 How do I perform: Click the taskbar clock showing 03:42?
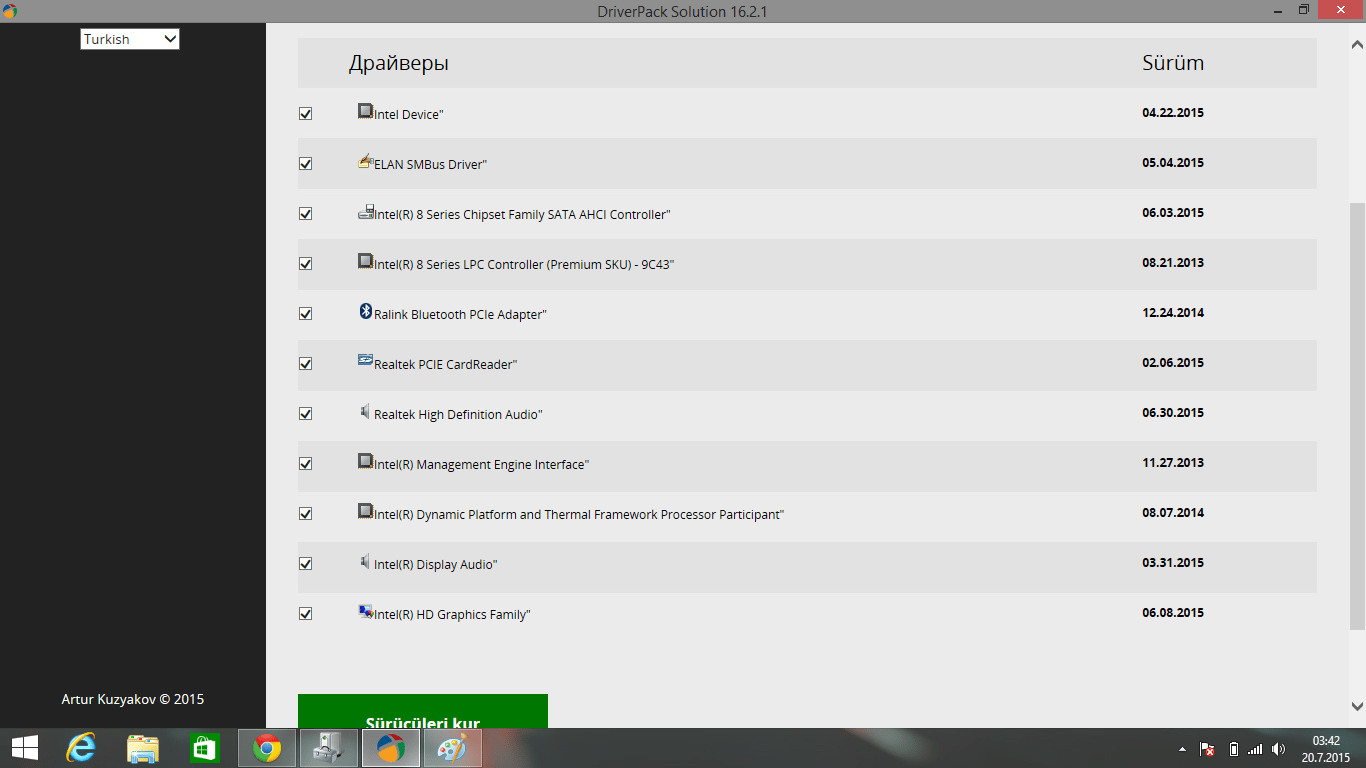point(1326,748)
